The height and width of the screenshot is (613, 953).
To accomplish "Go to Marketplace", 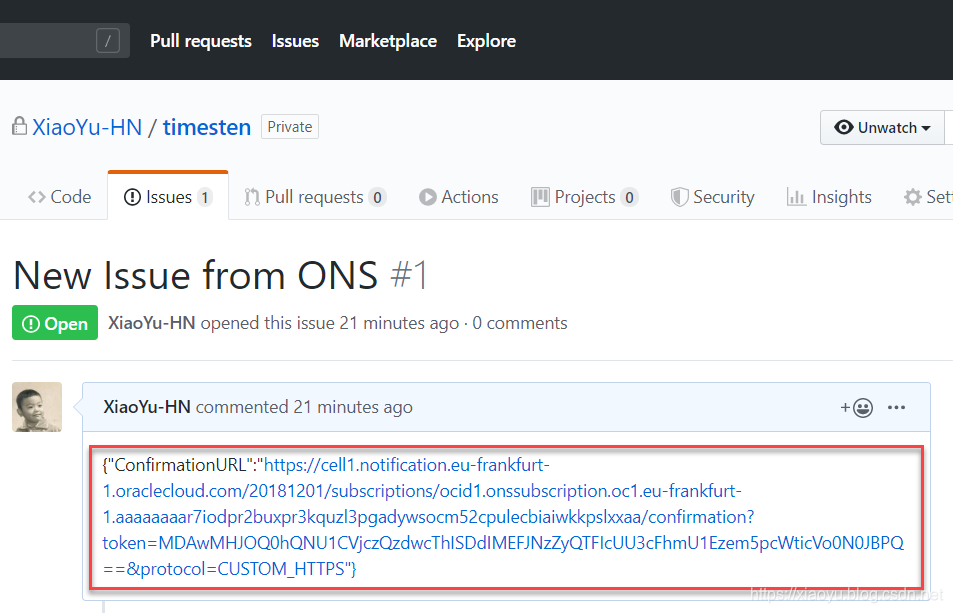I will pos(388,41).
